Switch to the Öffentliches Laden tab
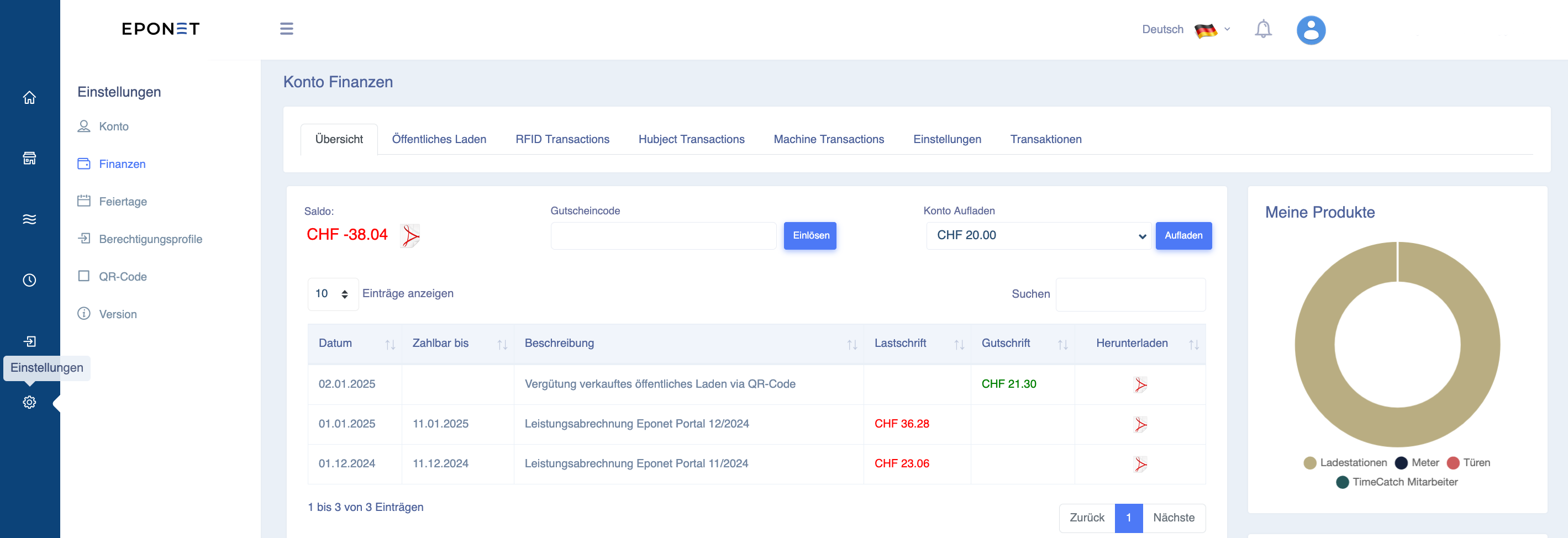Image resolution: width=1568 pixels, height=538 pixels. [439, 139]
